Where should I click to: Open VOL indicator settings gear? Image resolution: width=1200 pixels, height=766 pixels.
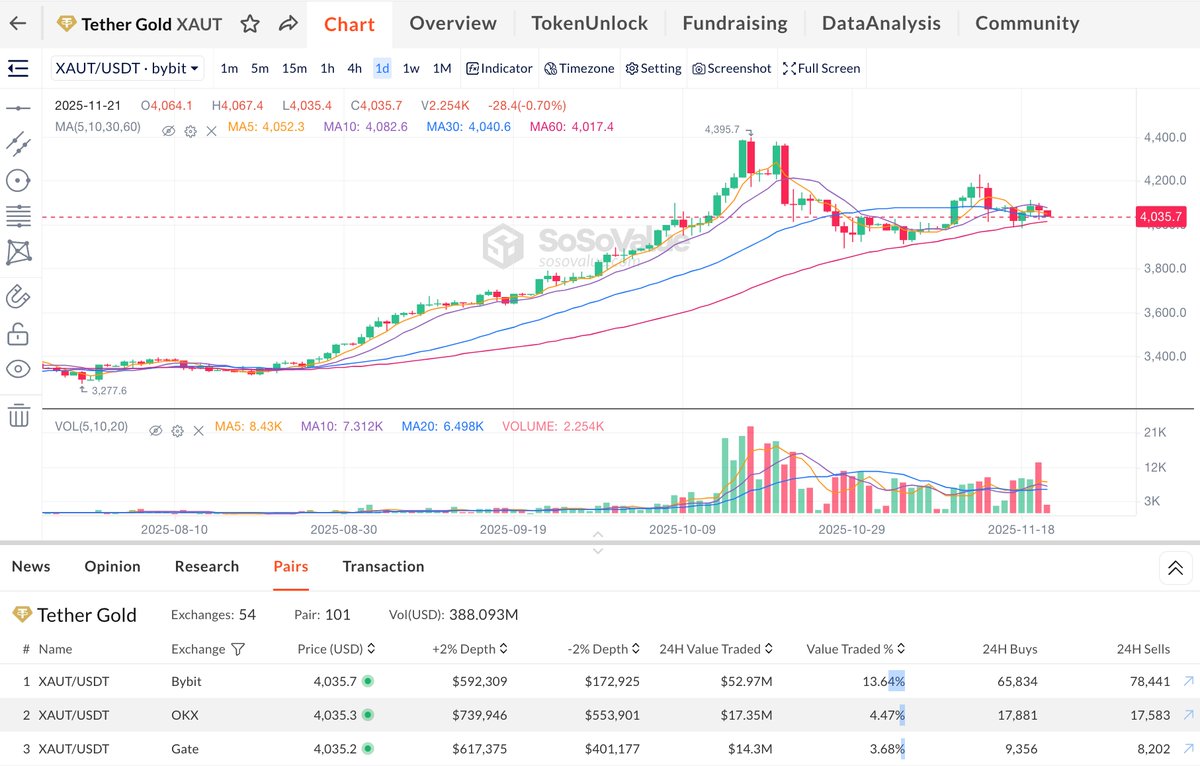click(177, 430)
